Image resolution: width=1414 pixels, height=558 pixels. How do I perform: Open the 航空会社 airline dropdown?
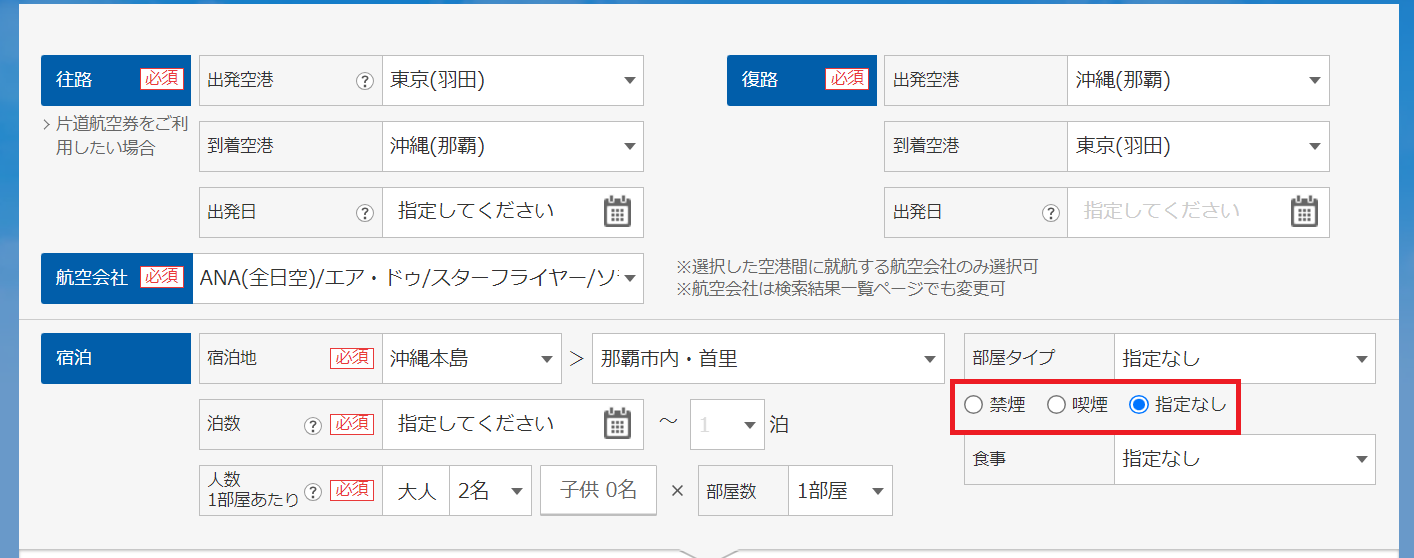[417, 278]
